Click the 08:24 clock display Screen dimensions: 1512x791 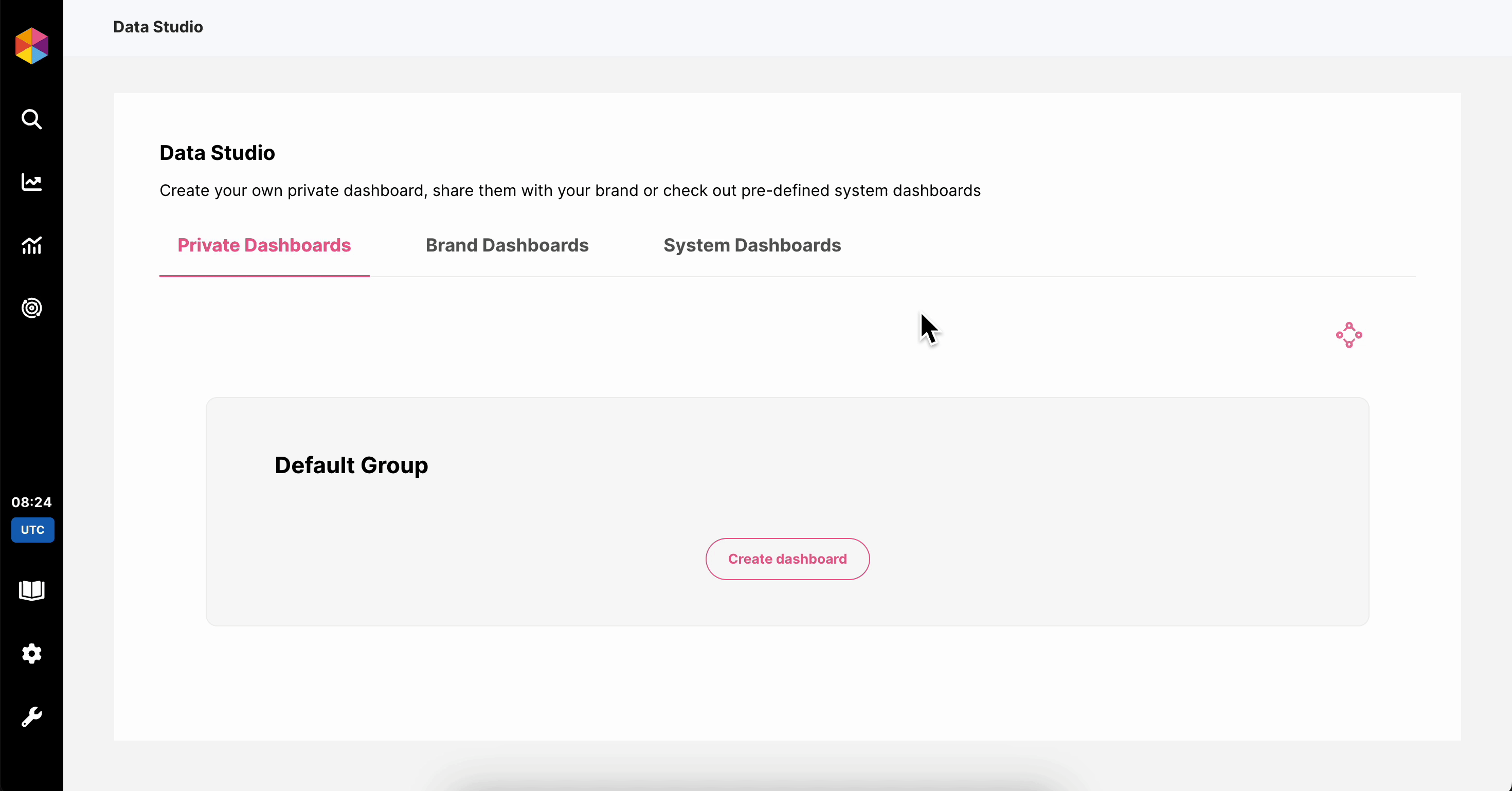click(x=32, y=502)
